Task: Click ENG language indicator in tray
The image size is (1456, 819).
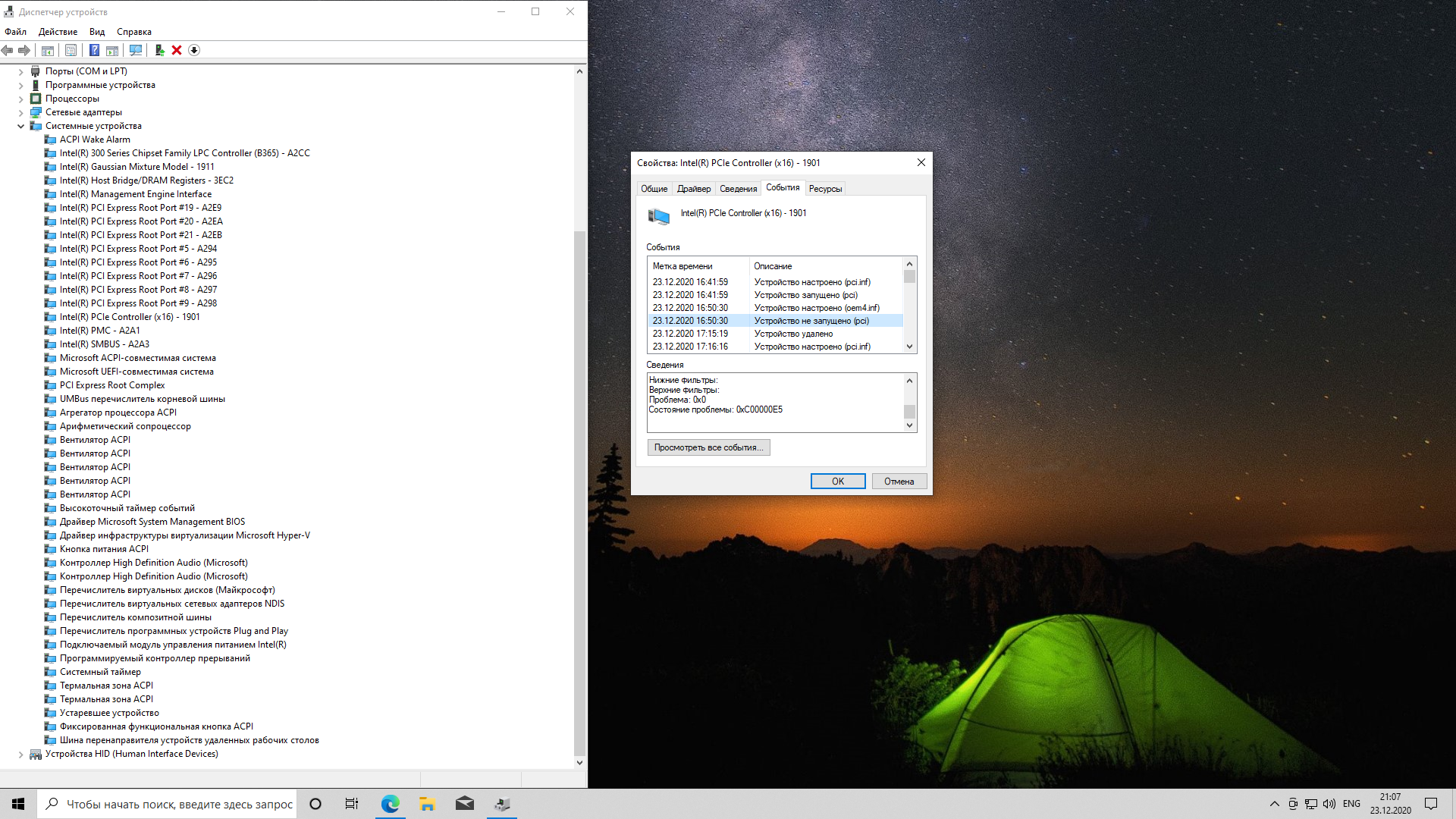Action: [1351, 804]
